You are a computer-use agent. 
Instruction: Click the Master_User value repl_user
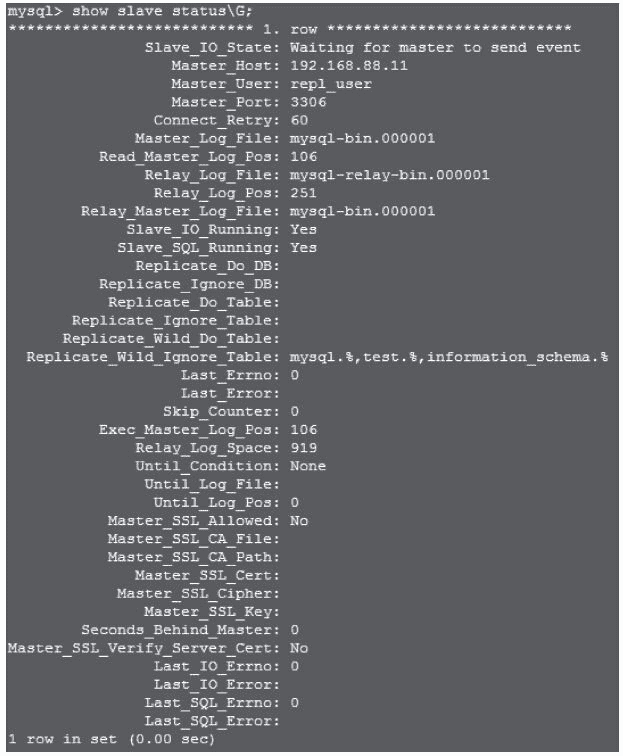[330, 84]
